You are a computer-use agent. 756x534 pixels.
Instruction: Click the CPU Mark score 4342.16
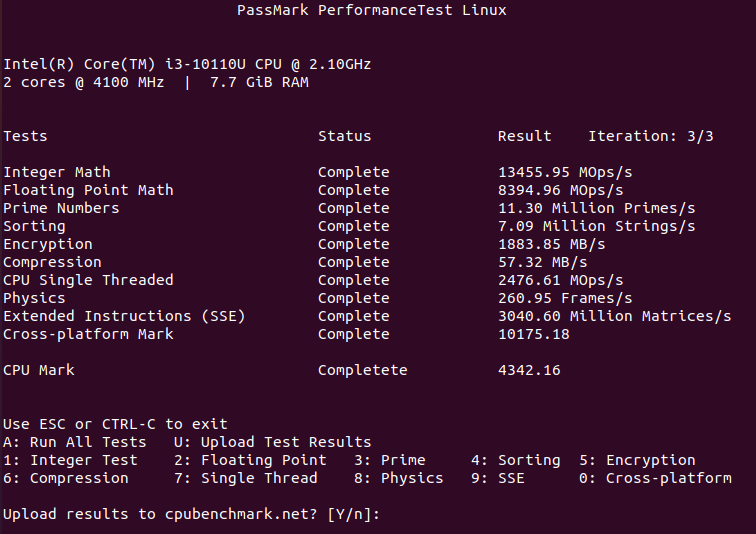529,370
